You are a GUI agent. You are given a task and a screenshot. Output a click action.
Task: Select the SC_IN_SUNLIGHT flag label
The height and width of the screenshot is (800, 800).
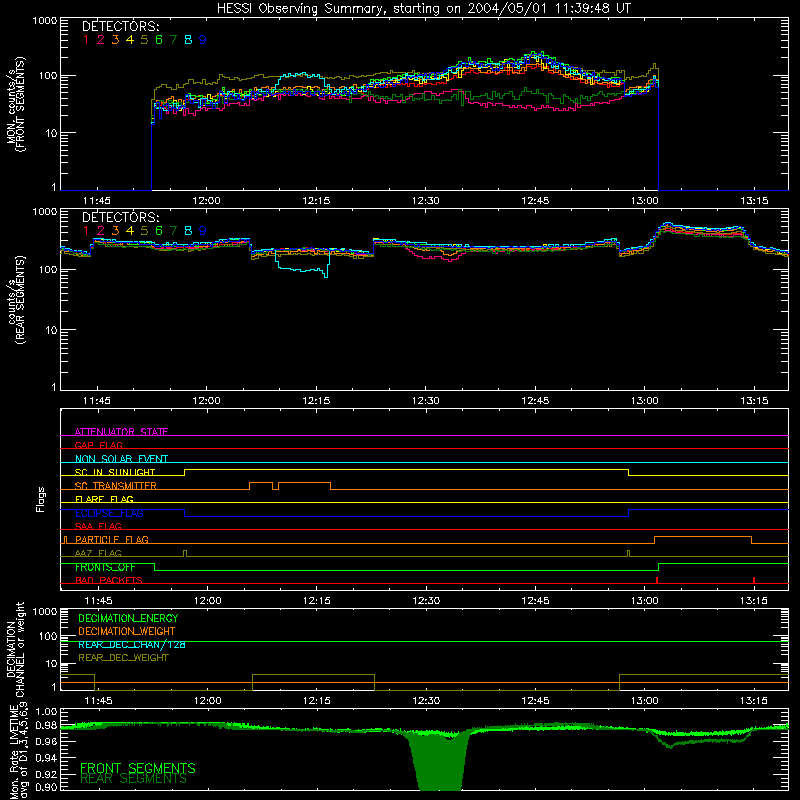tap(115, 472)
